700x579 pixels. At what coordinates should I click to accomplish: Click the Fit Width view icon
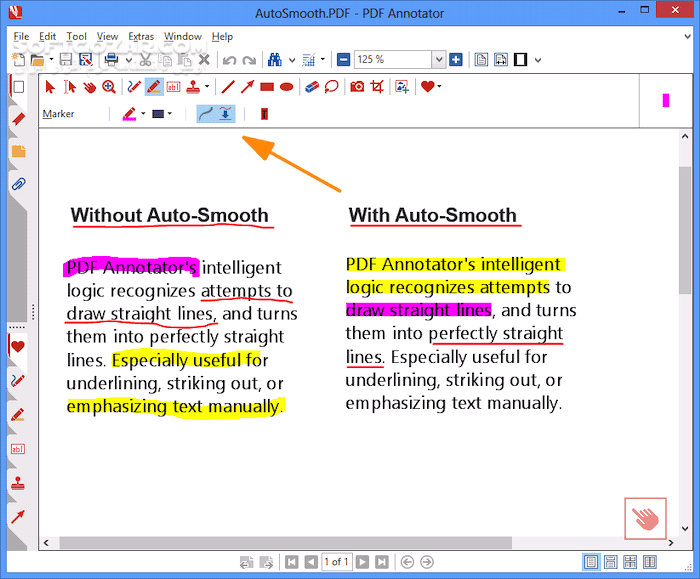tap(500, 59)
